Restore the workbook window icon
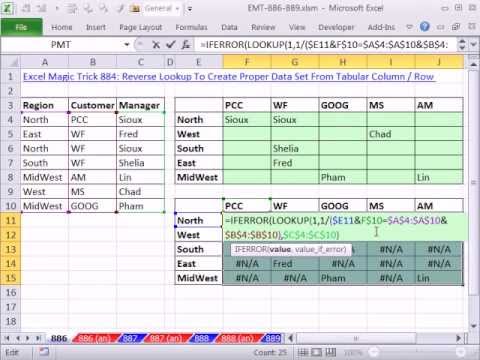 click(x=456, y=27)
